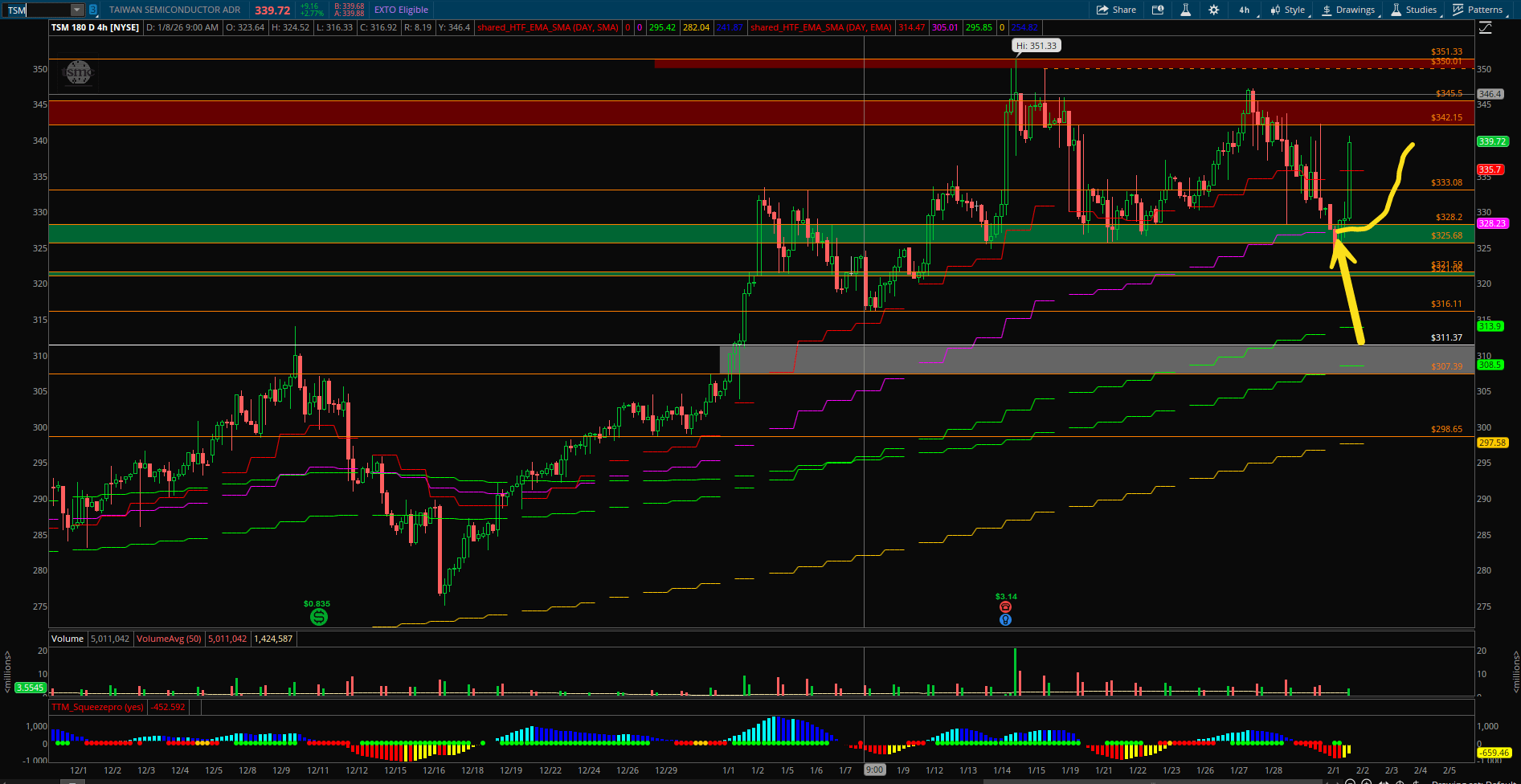This screenshot has width=1521, height=784.
Task: Open the Patterns menu
Action: (1478, 10)
